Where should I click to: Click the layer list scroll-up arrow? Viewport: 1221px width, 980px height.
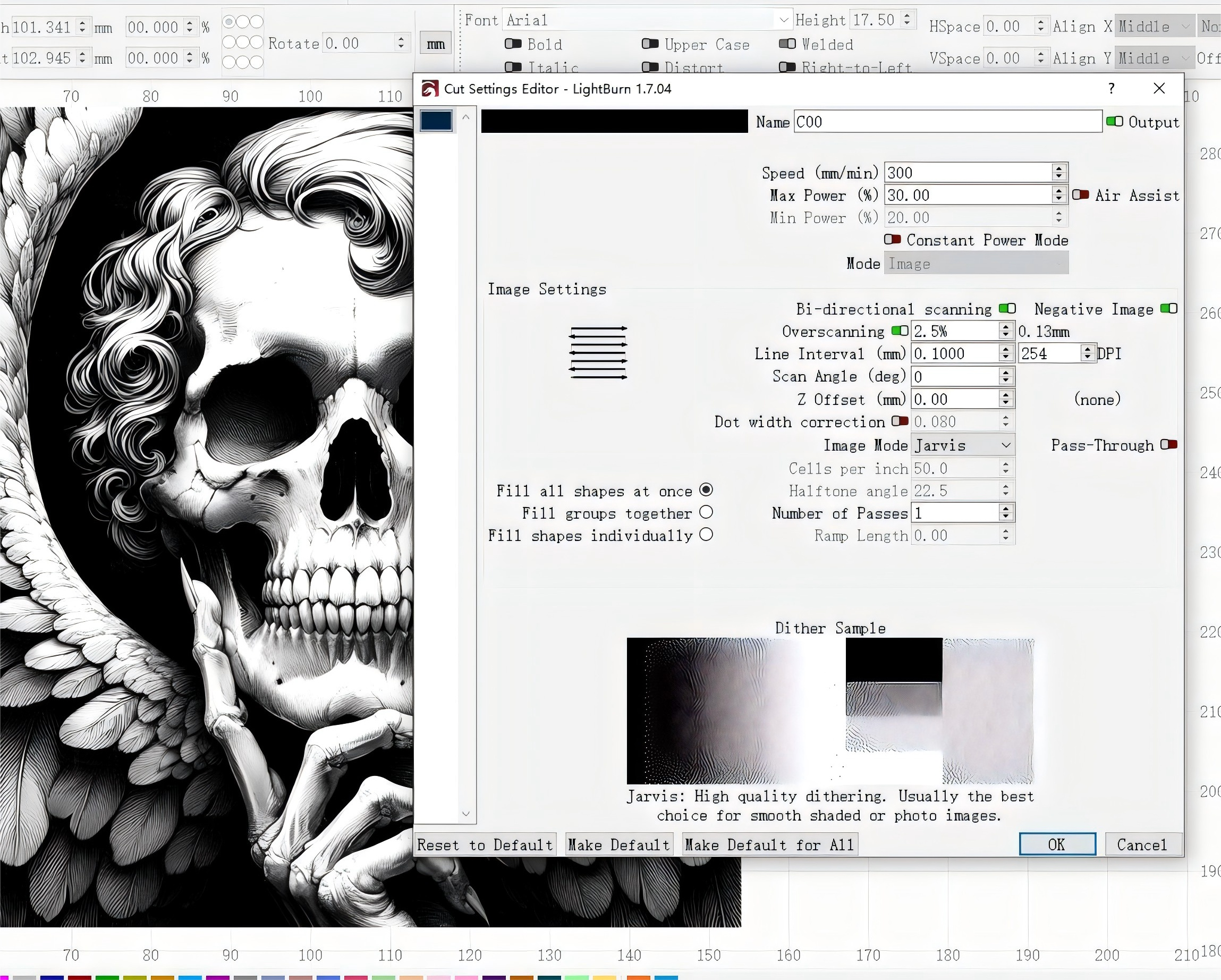[x=466, y=117]
